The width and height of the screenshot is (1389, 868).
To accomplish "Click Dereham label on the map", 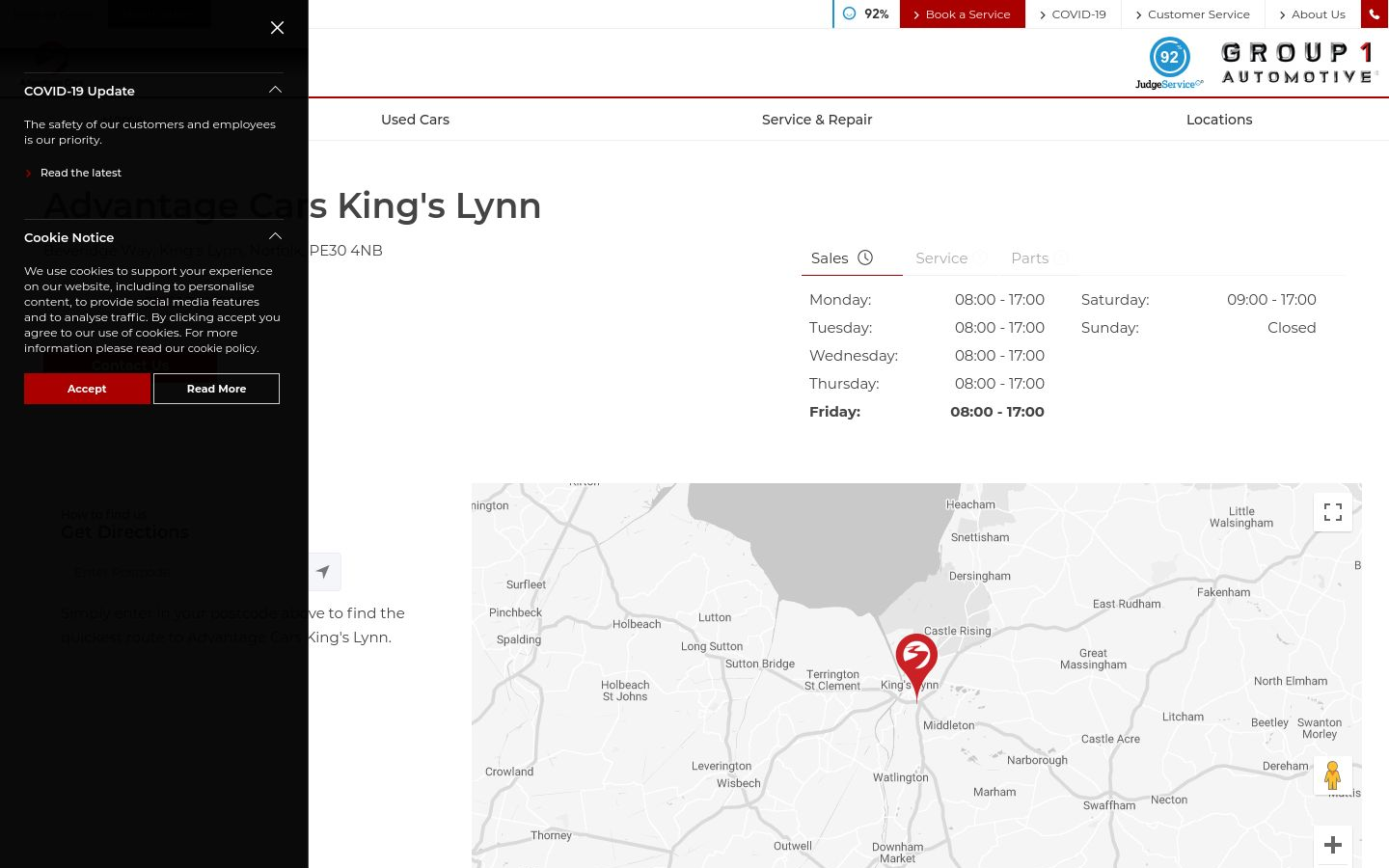I will [1286, 766].
